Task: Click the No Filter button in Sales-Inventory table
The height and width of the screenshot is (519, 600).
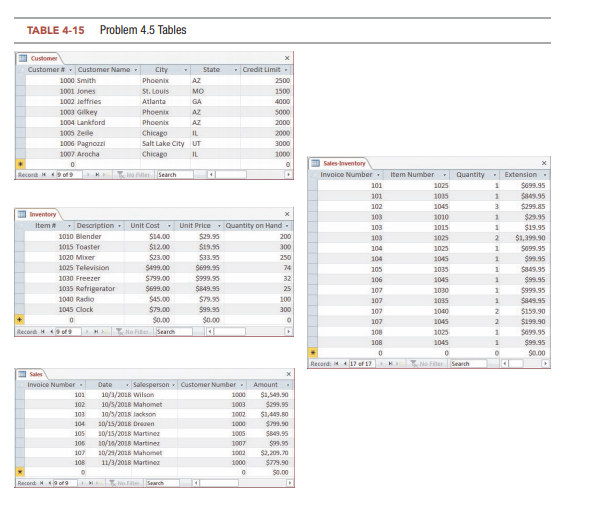Action: coord(427,364)
